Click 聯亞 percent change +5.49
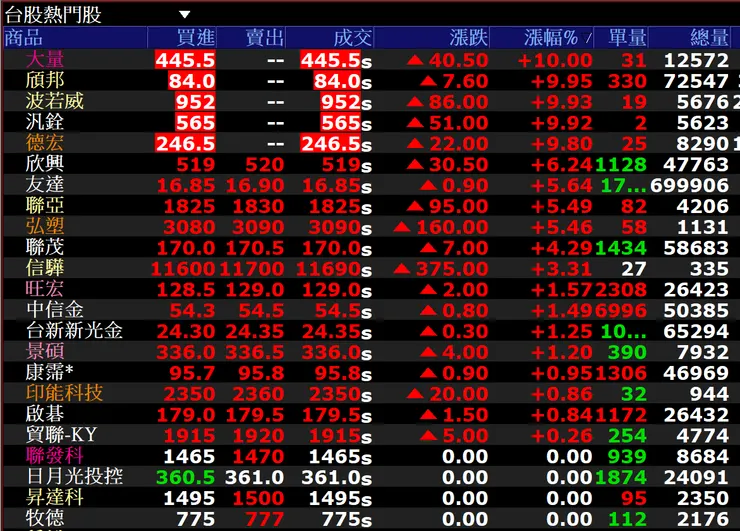740x531 pixels. 562,206
